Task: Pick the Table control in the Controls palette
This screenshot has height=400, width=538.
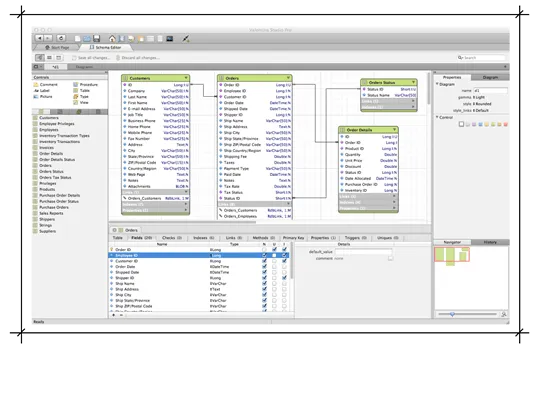Action: pyautogui.click(x=81, y=91)
